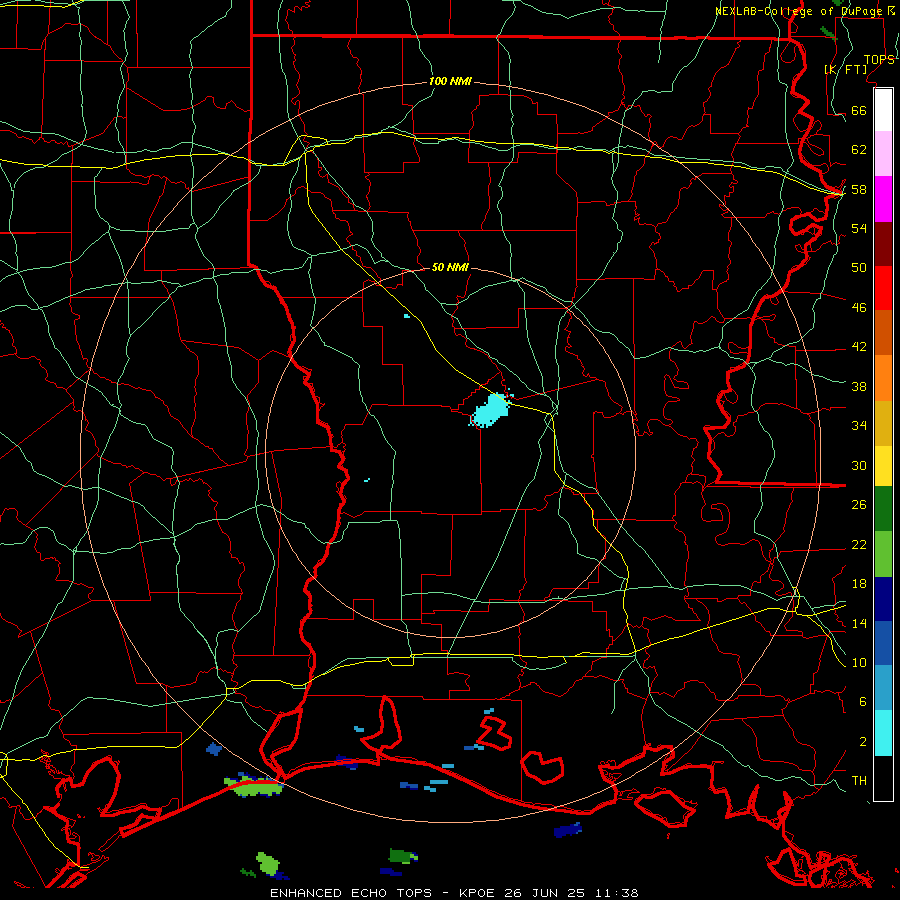This screenshot has width=900, height=900.
Task: Pick the dark orange 46 kft swatch
Action: tap(883, 333)
